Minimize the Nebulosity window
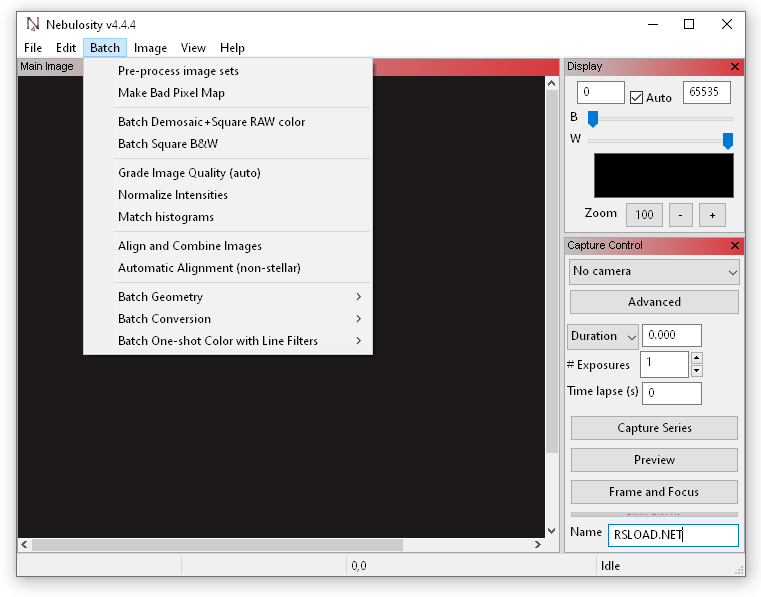The width and height of the screenshot is (761, 597). coord(653,24)
